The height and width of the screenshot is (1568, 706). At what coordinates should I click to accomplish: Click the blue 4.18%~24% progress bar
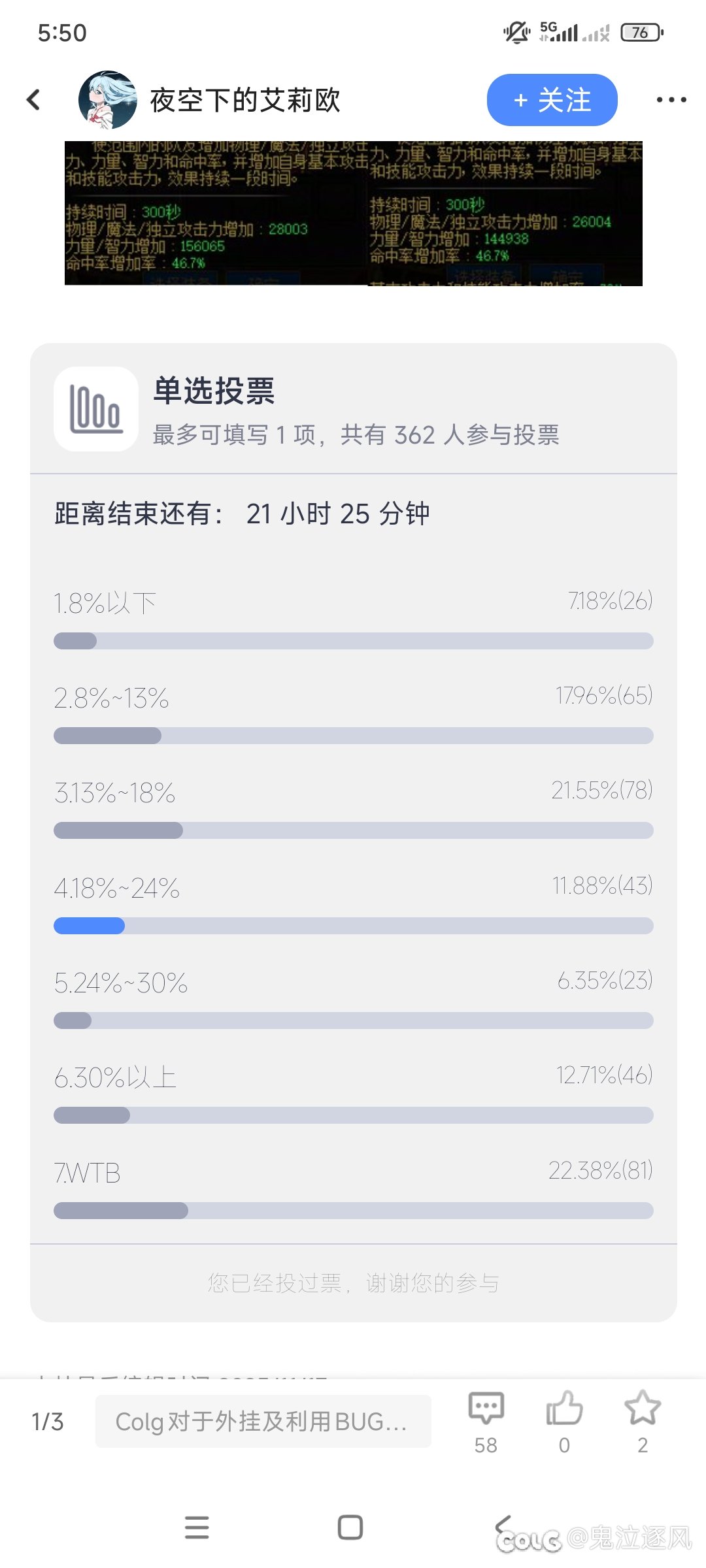353,926
